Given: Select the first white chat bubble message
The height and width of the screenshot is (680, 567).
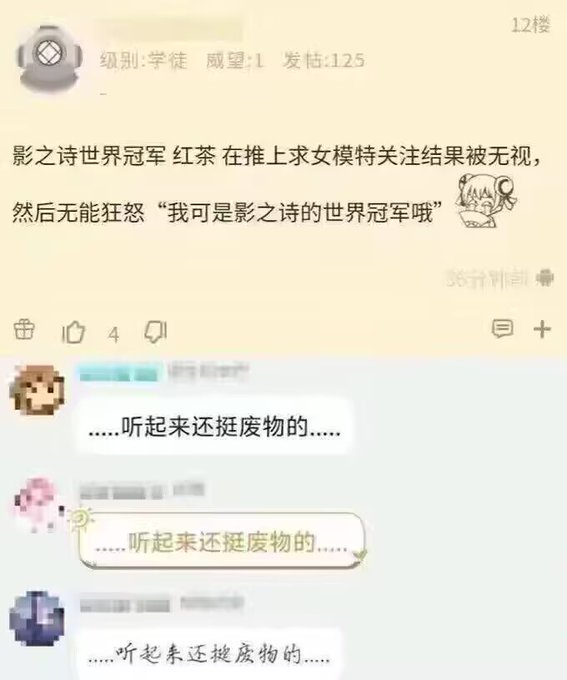Looking at the screenshot, I should click(214, 427).
